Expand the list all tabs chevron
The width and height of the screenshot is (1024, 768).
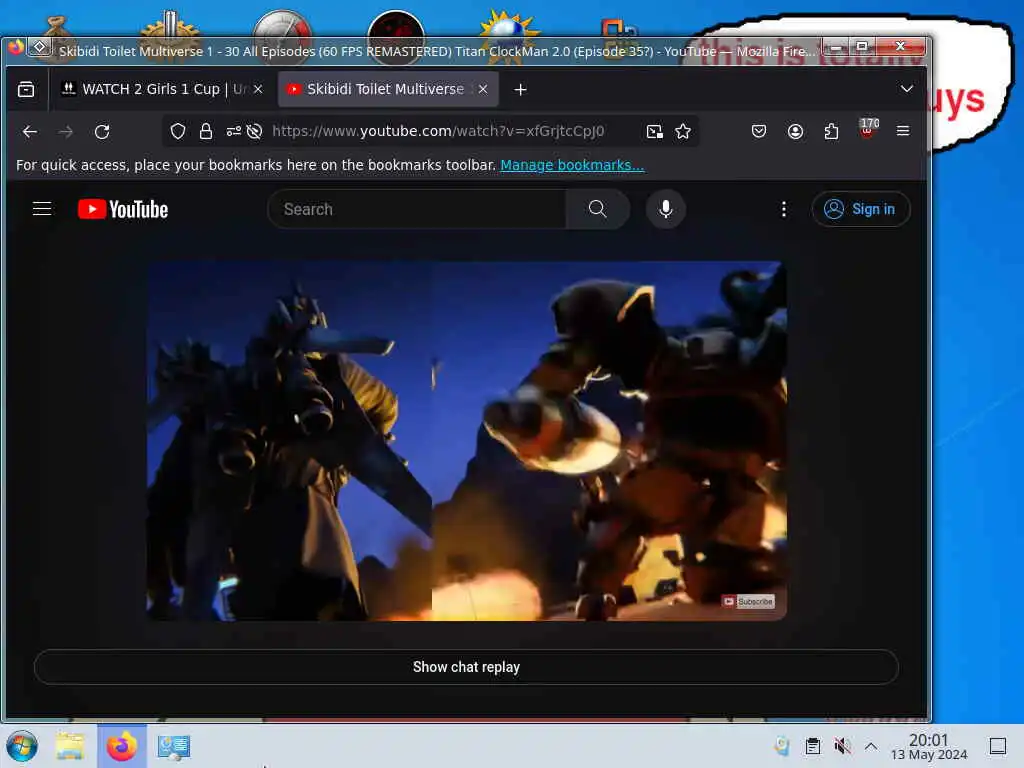(x=906, y=88)
